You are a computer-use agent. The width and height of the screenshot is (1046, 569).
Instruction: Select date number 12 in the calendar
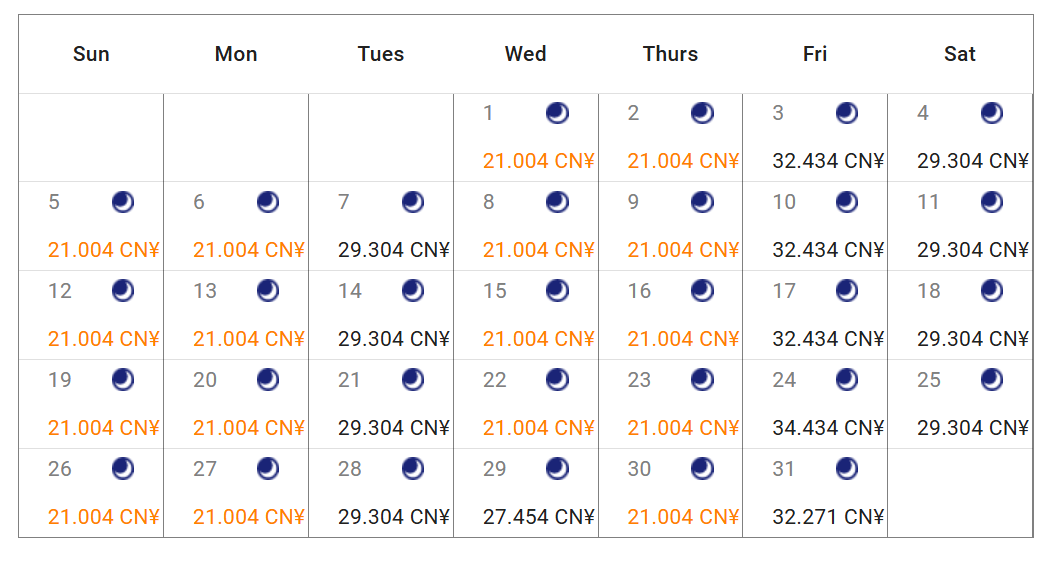coord(60,291)
